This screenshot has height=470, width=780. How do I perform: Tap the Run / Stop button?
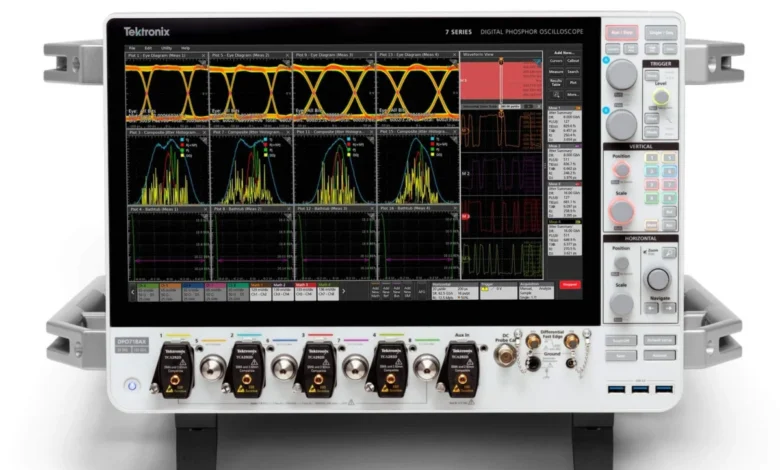(x=621, y=33)
